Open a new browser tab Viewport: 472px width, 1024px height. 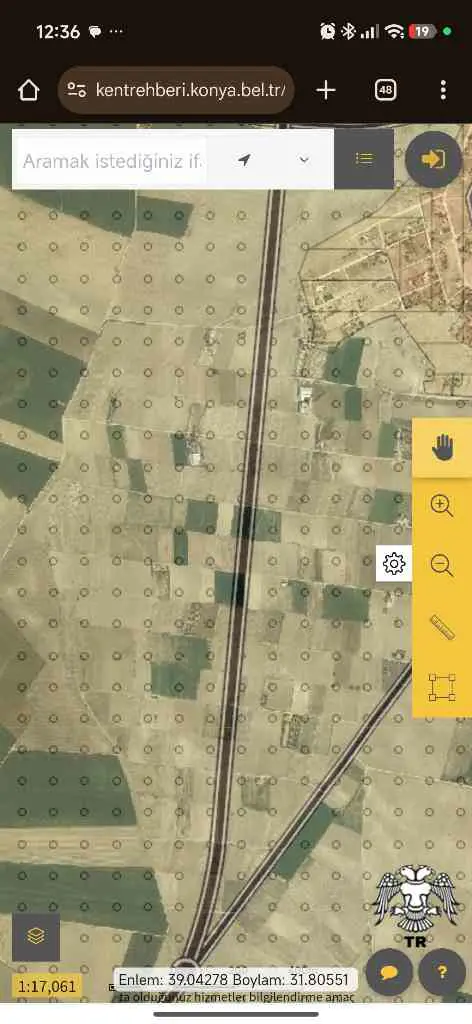click(326, 90)
